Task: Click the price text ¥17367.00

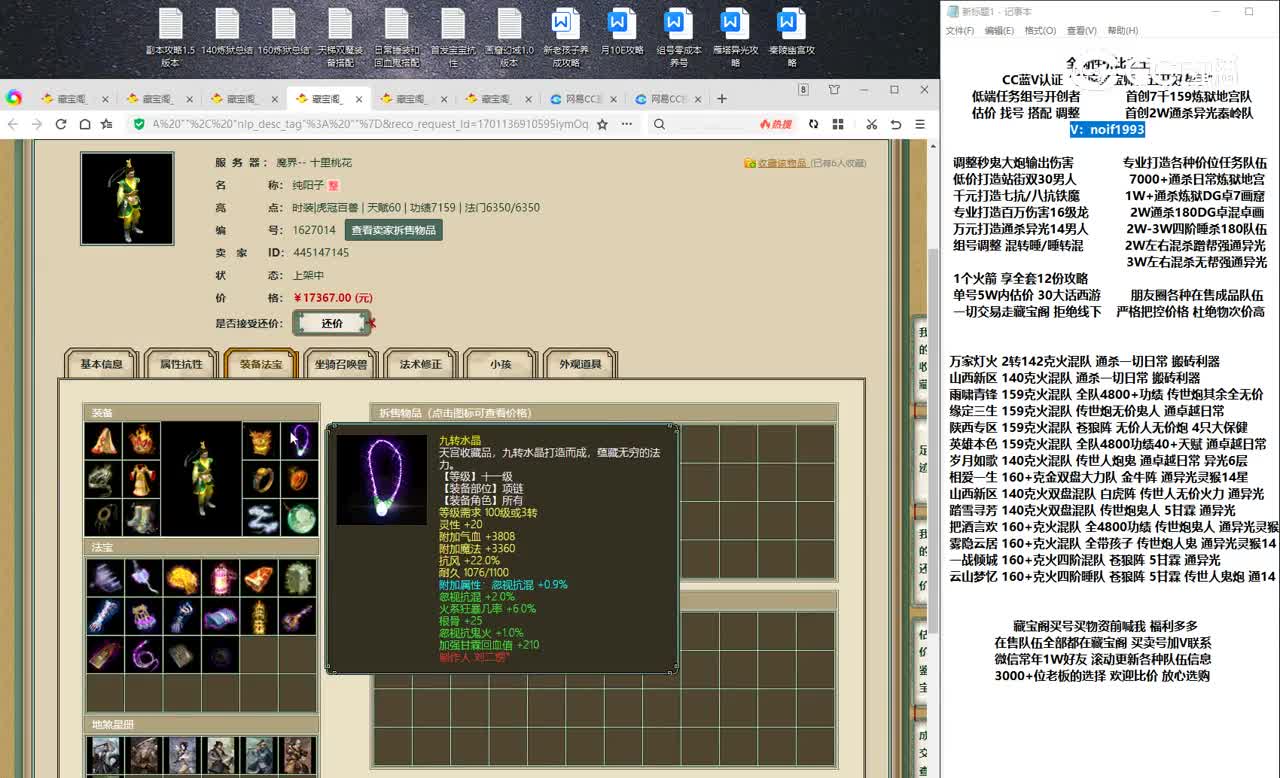Action: click(x=333, y=298)
